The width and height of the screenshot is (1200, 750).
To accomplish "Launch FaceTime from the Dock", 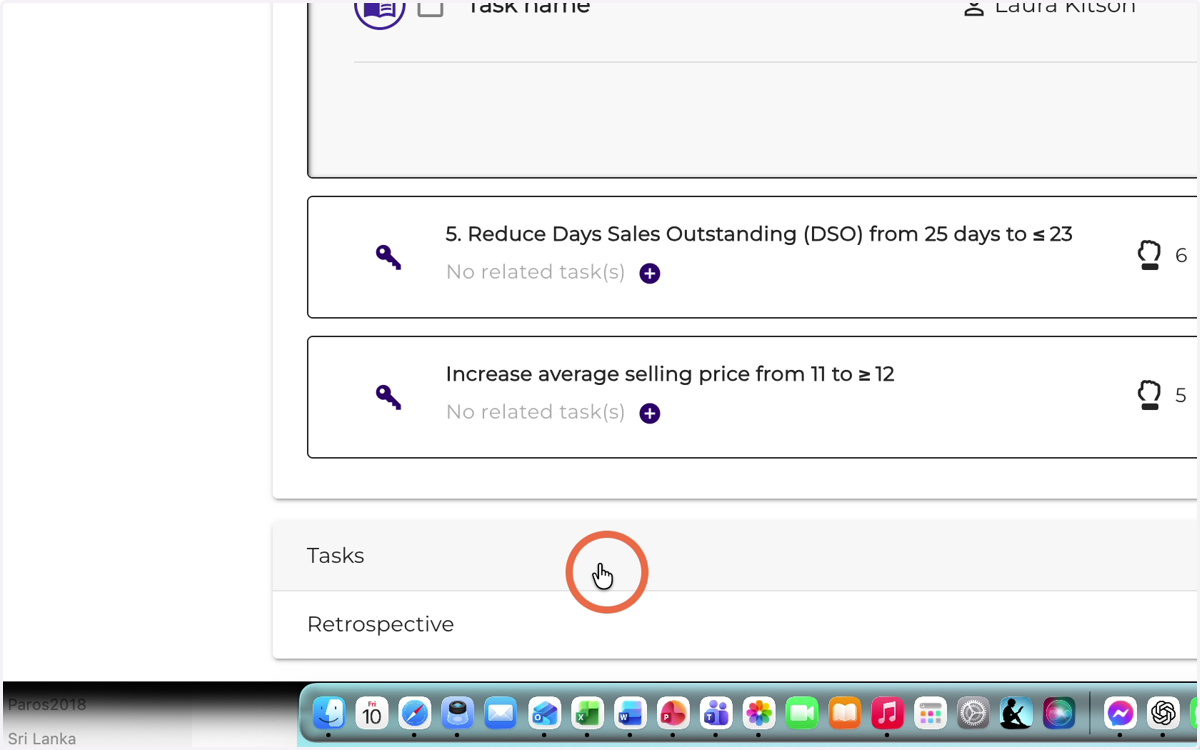I will [x=802, y=713].
